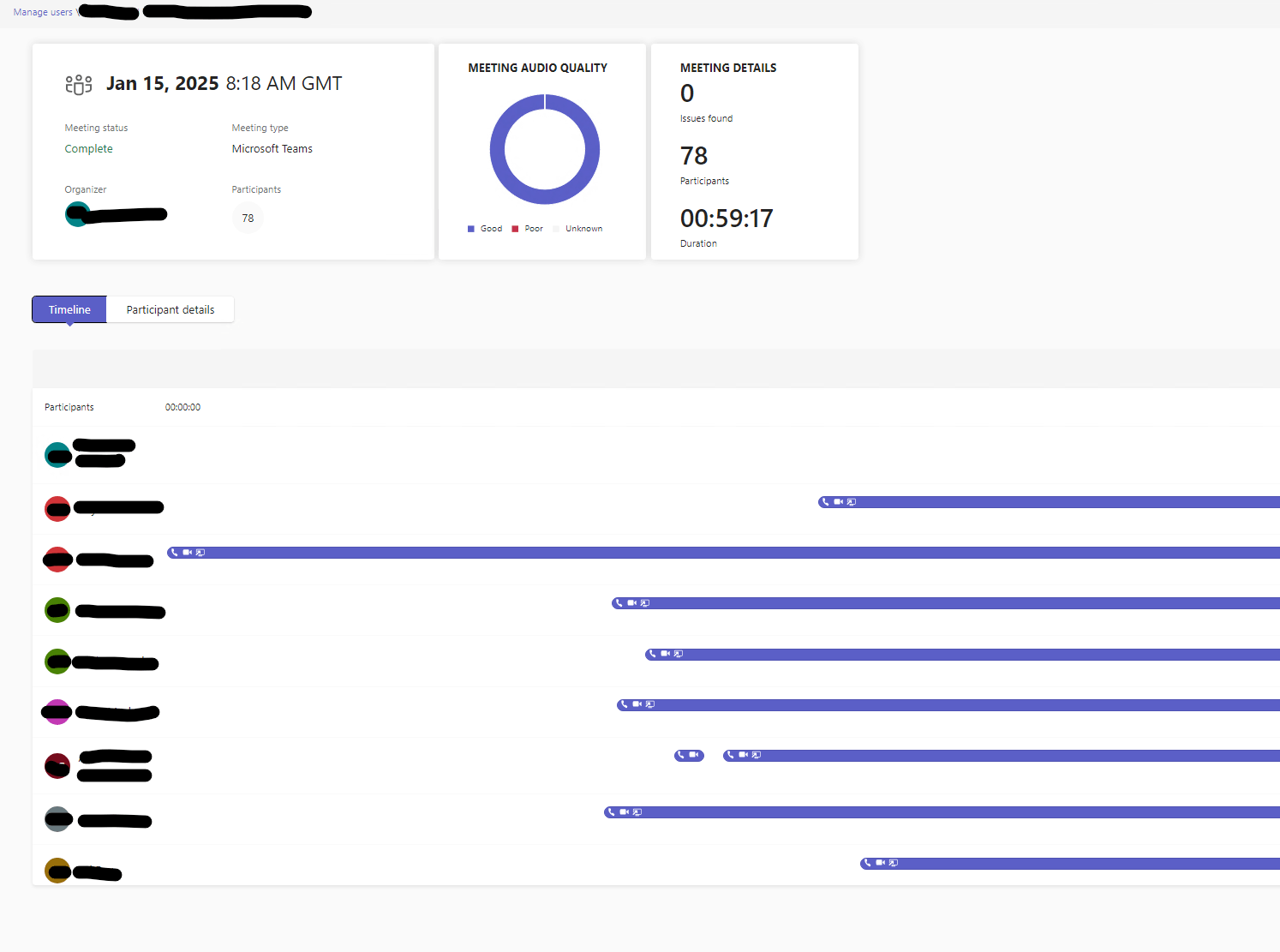Screen dimensions: 1280x952
Task: Click the Unknown legend color swatch
Action: coord(556,229)
